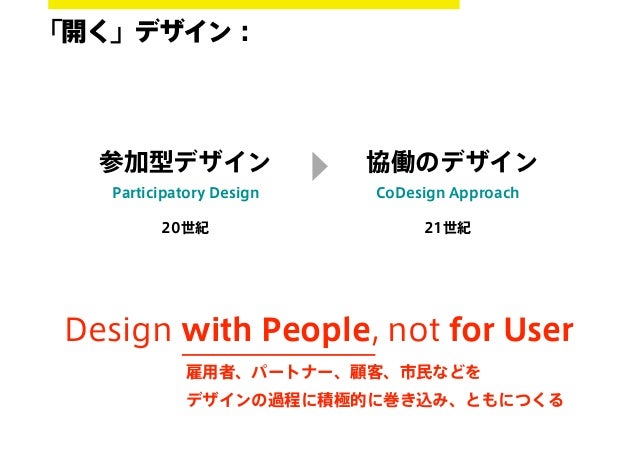Select the 「開く」デザイン： heading

pos(149,32)
